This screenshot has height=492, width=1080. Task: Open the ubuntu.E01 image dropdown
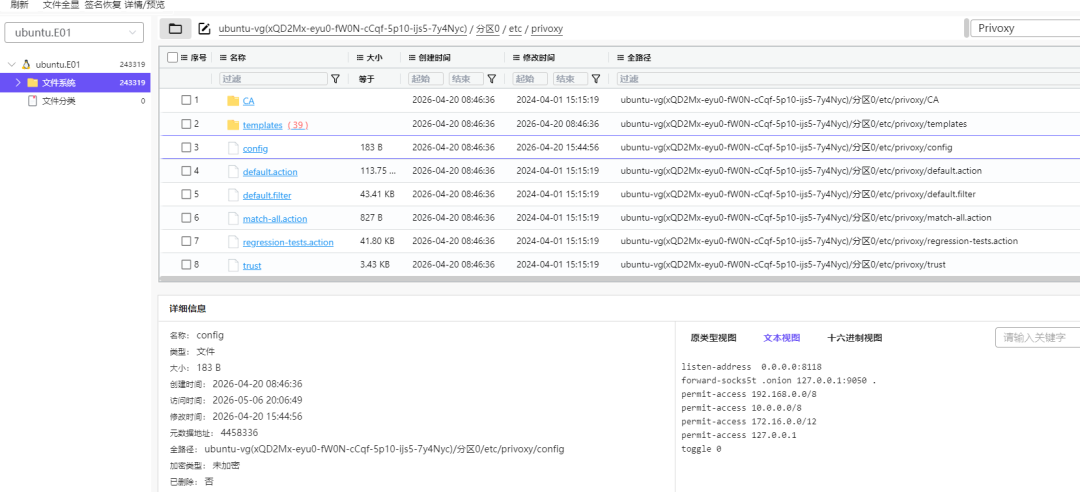click(x=74, y=32)
